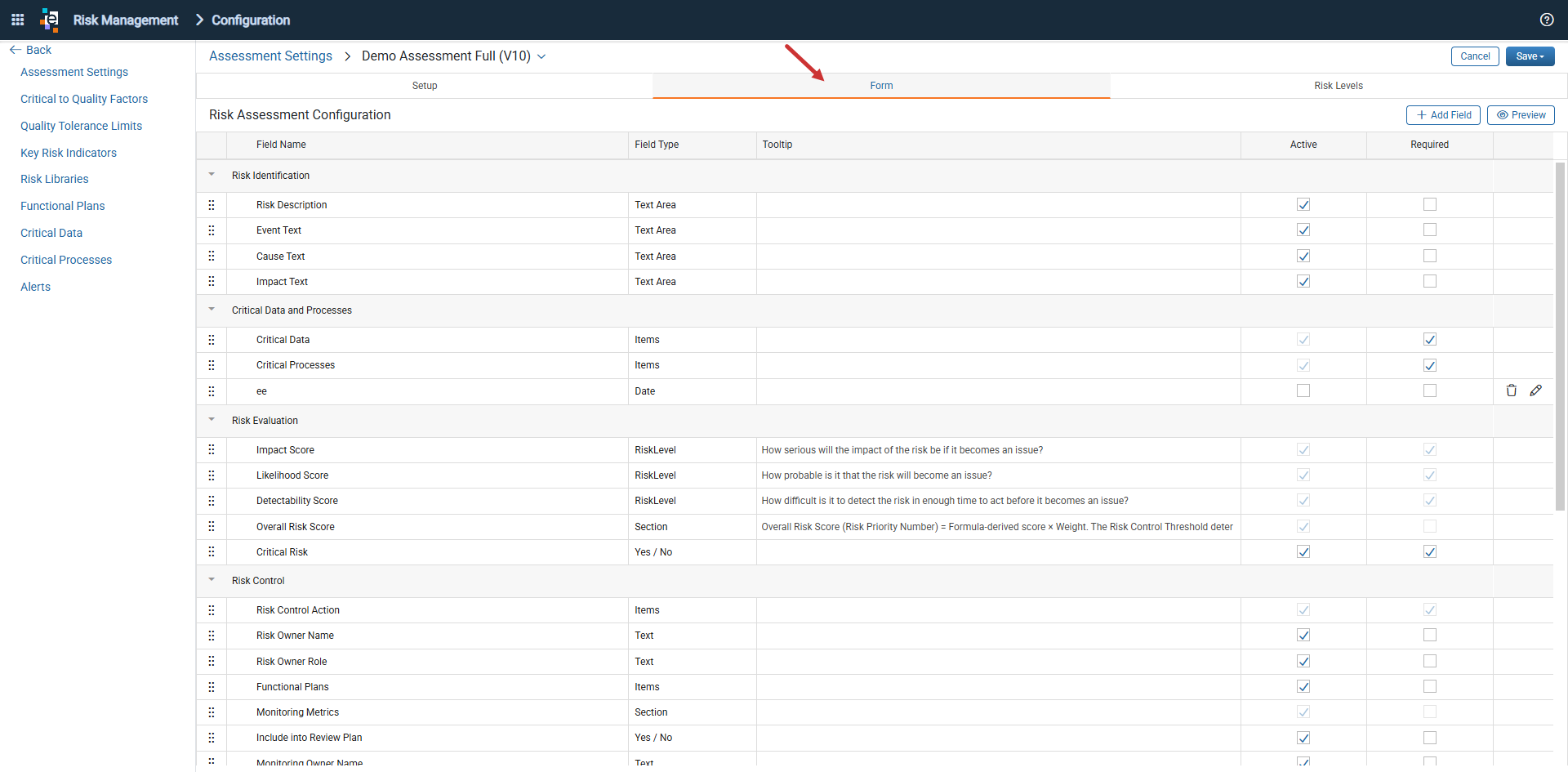The image size is (1568, 772).
Task: Open Assessment Settings in the sidebar
Action: [x=74, y=72]
